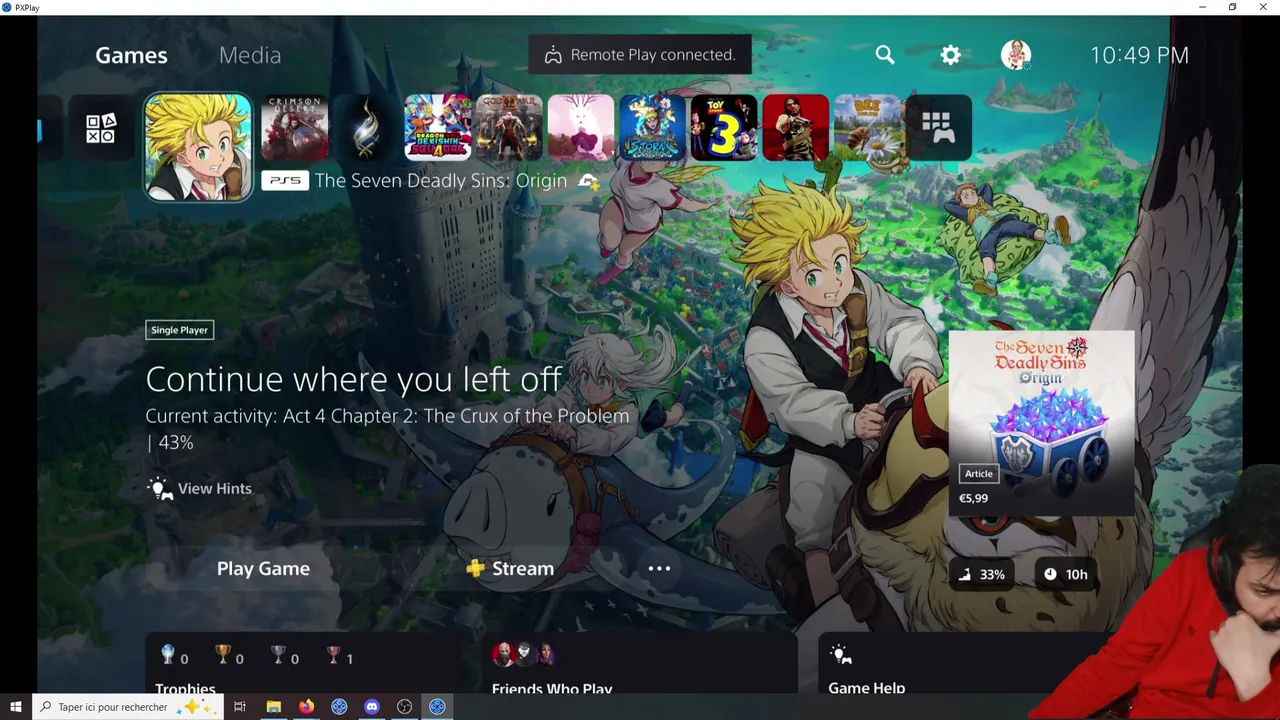Select the Naruto Storm game tile
This screenshot has height=720, width=1280.
tap(652, 128)
